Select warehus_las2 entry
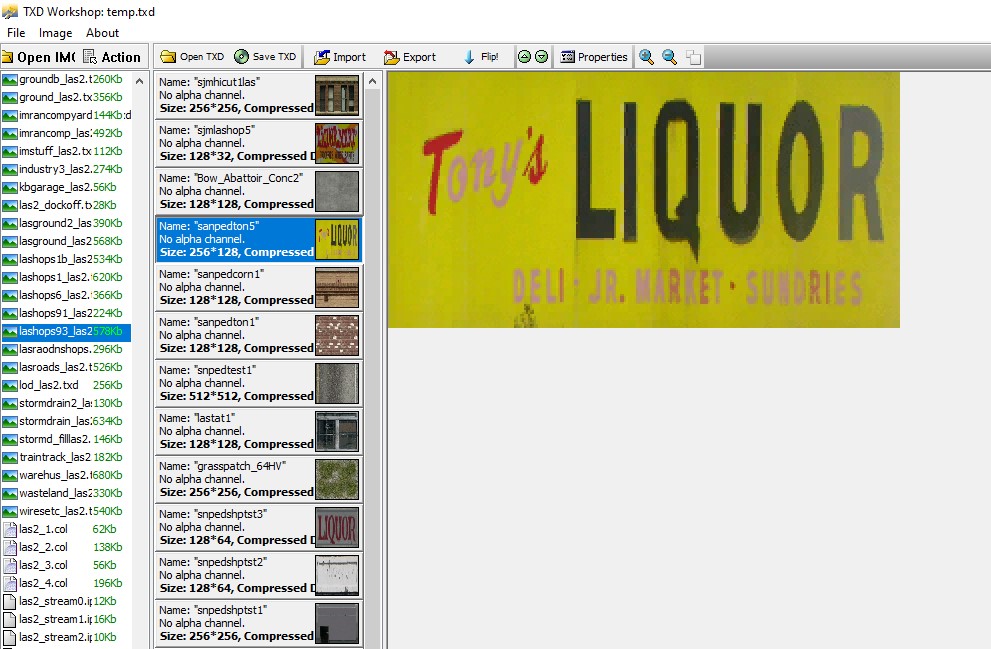Viewport: 991px width, 649px height. point(66,475)
